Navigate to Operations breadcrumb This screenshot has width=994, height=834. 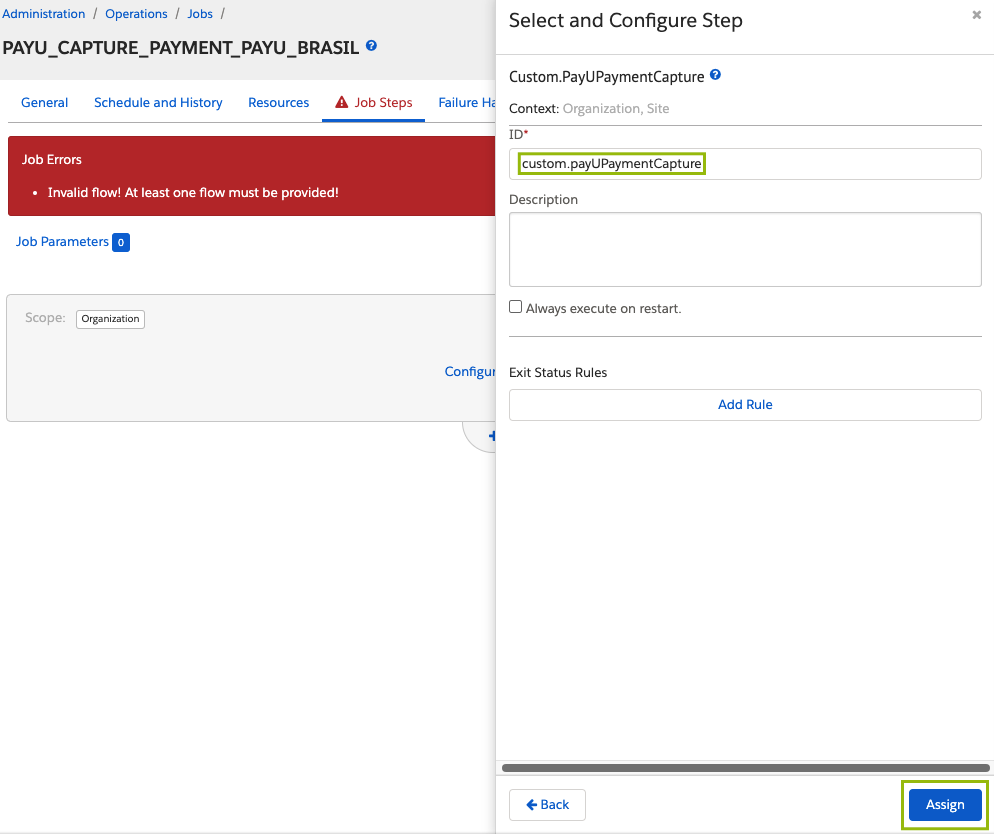tap(136, 14)
